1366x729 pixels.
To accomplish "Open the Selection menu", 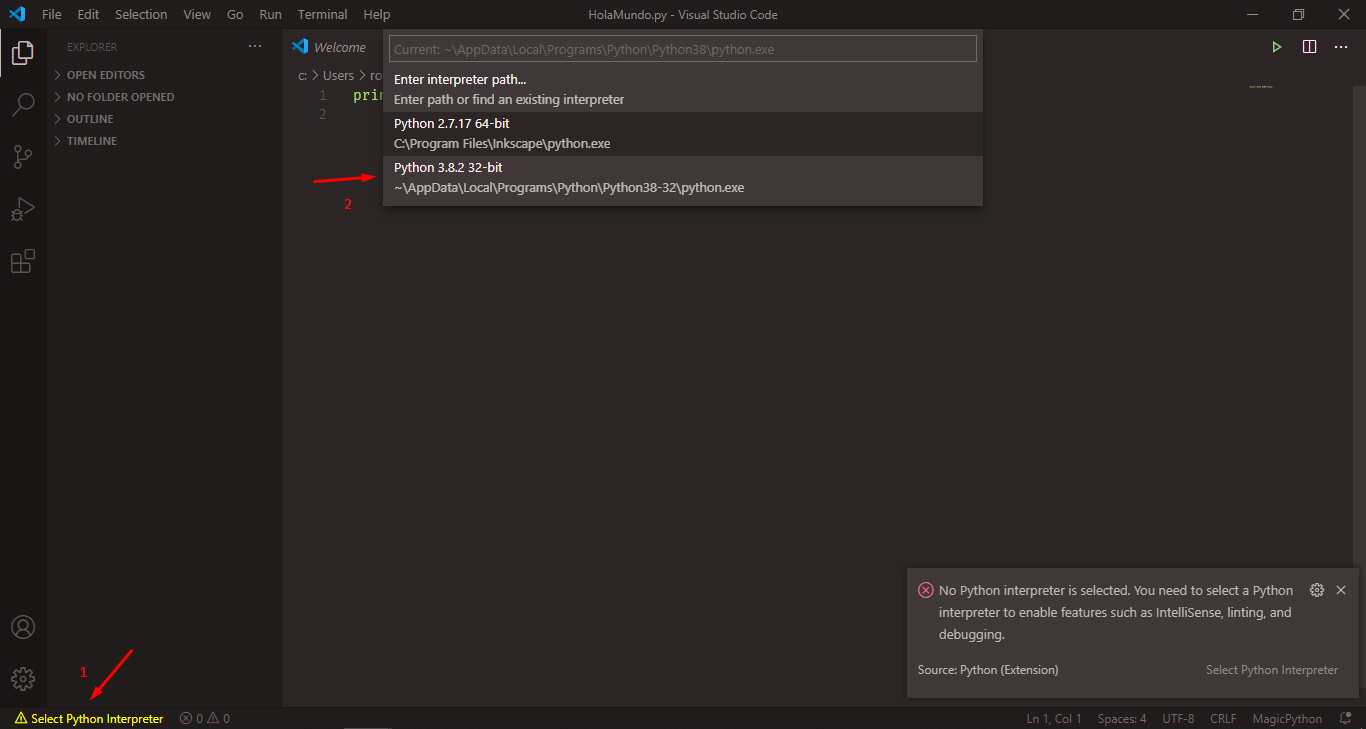I will tap(141, 15).
